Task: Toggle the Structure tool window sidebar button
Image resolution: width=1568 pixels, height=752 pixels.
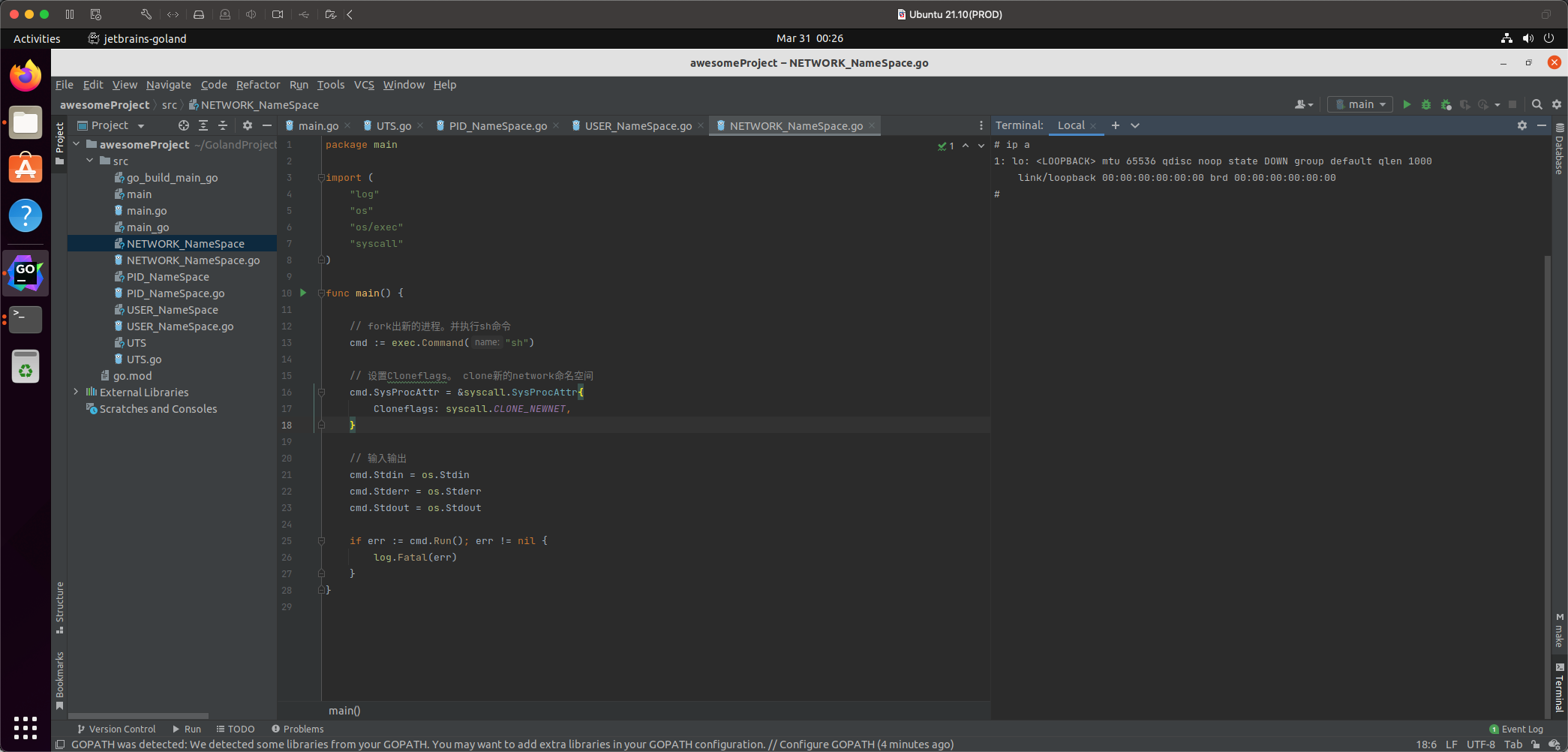Action: coord(60,606)
